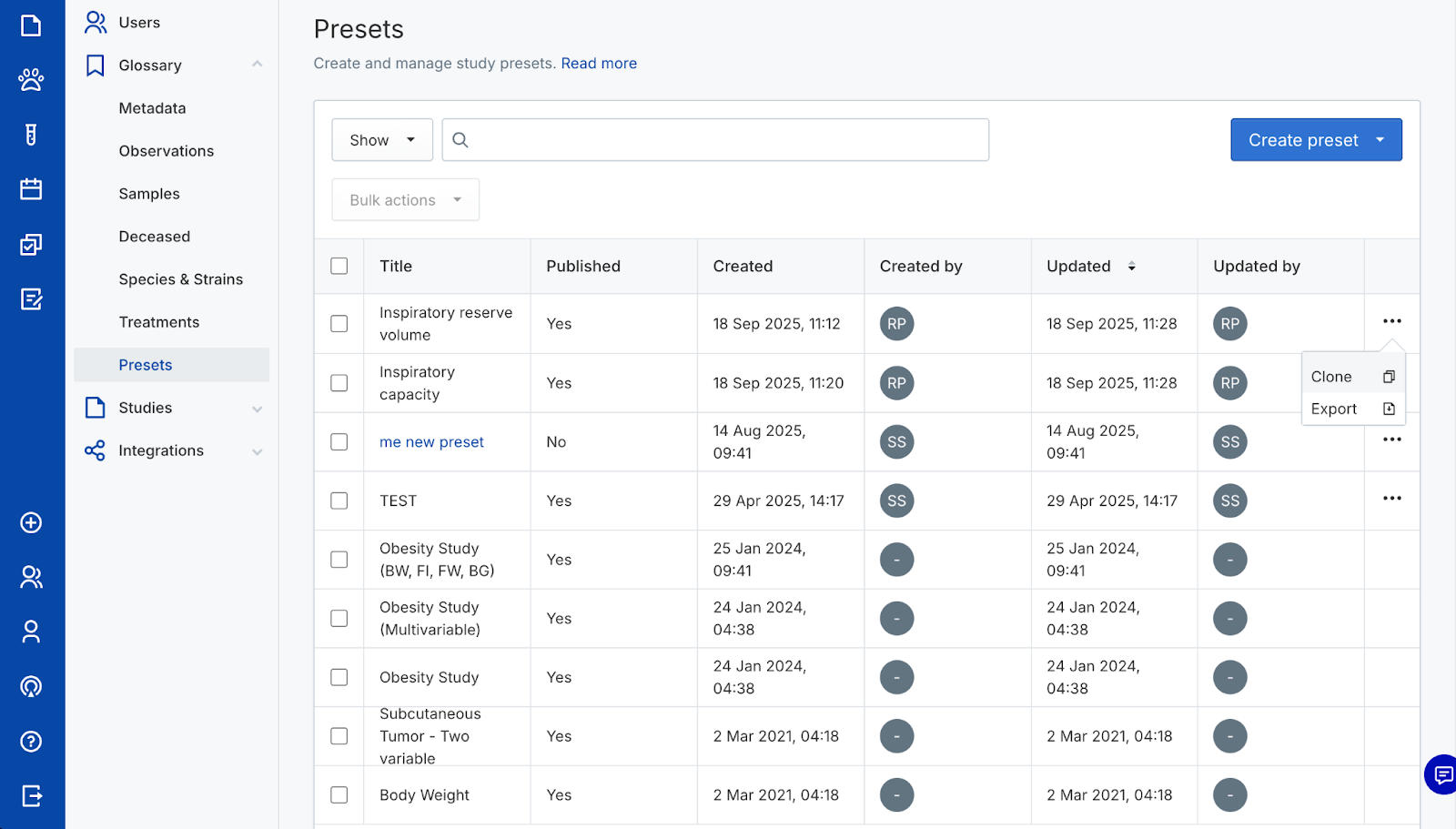Open the 'me new preset' link
Screen dimensions: 1456x829
431,442
